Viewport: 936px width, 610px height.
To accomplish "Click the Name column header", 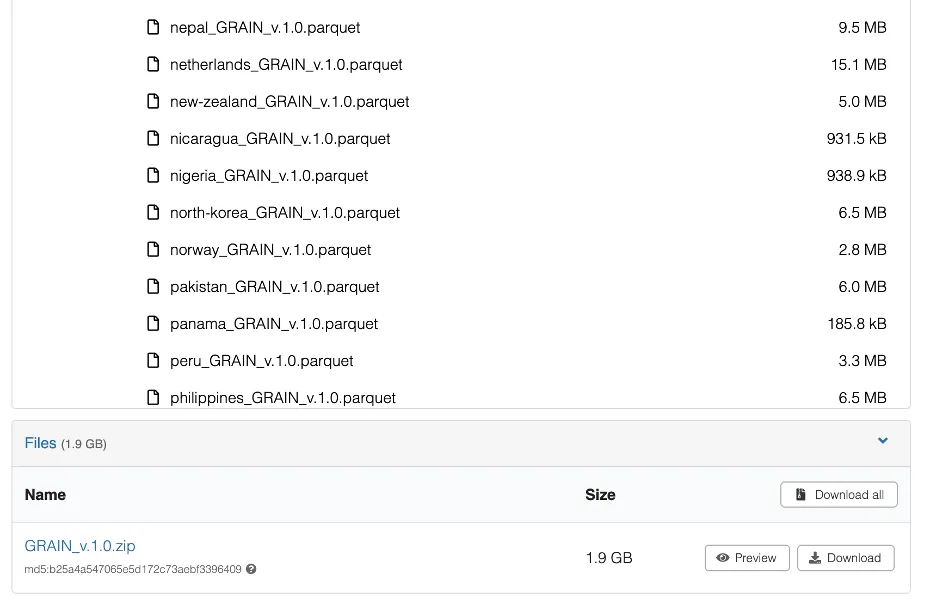I will click(45, 494).
